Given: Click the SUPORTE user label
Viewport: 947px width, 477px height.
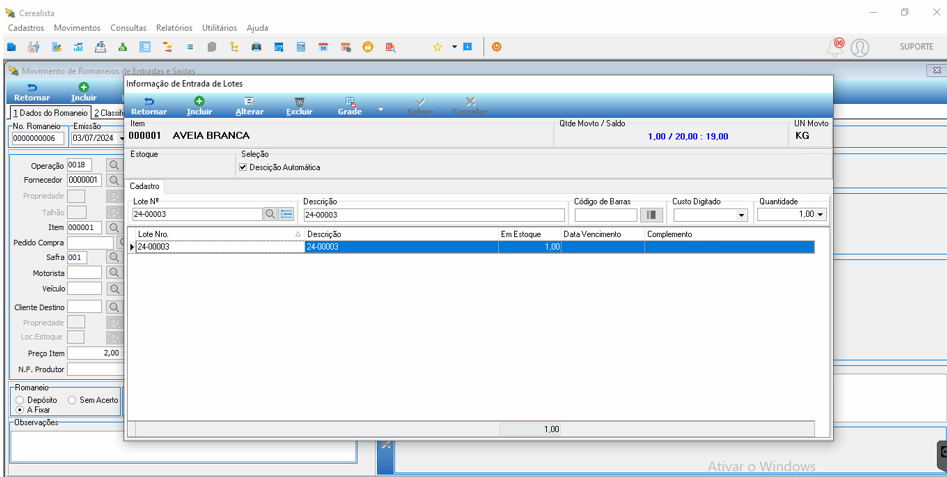Looking at the screenshot, I should click(916, 46).
